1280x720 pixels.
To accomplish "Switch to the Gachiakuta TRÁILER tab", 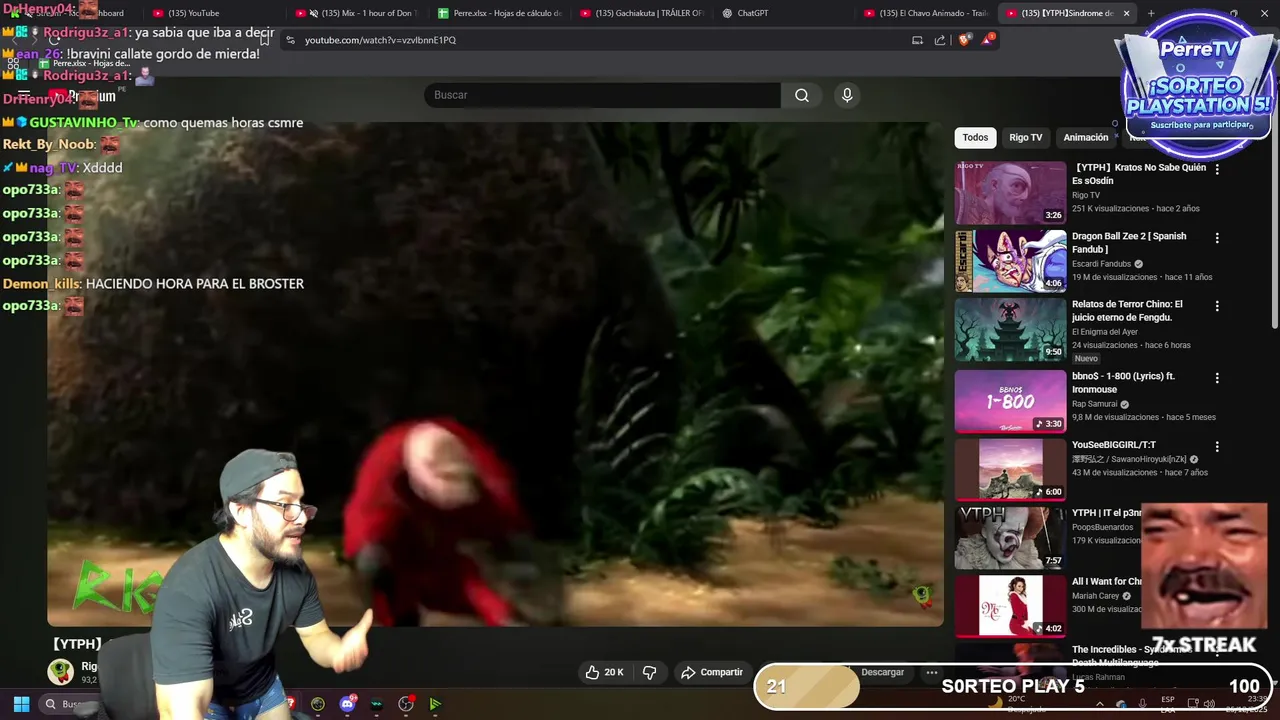I will [x=643, y=13].
